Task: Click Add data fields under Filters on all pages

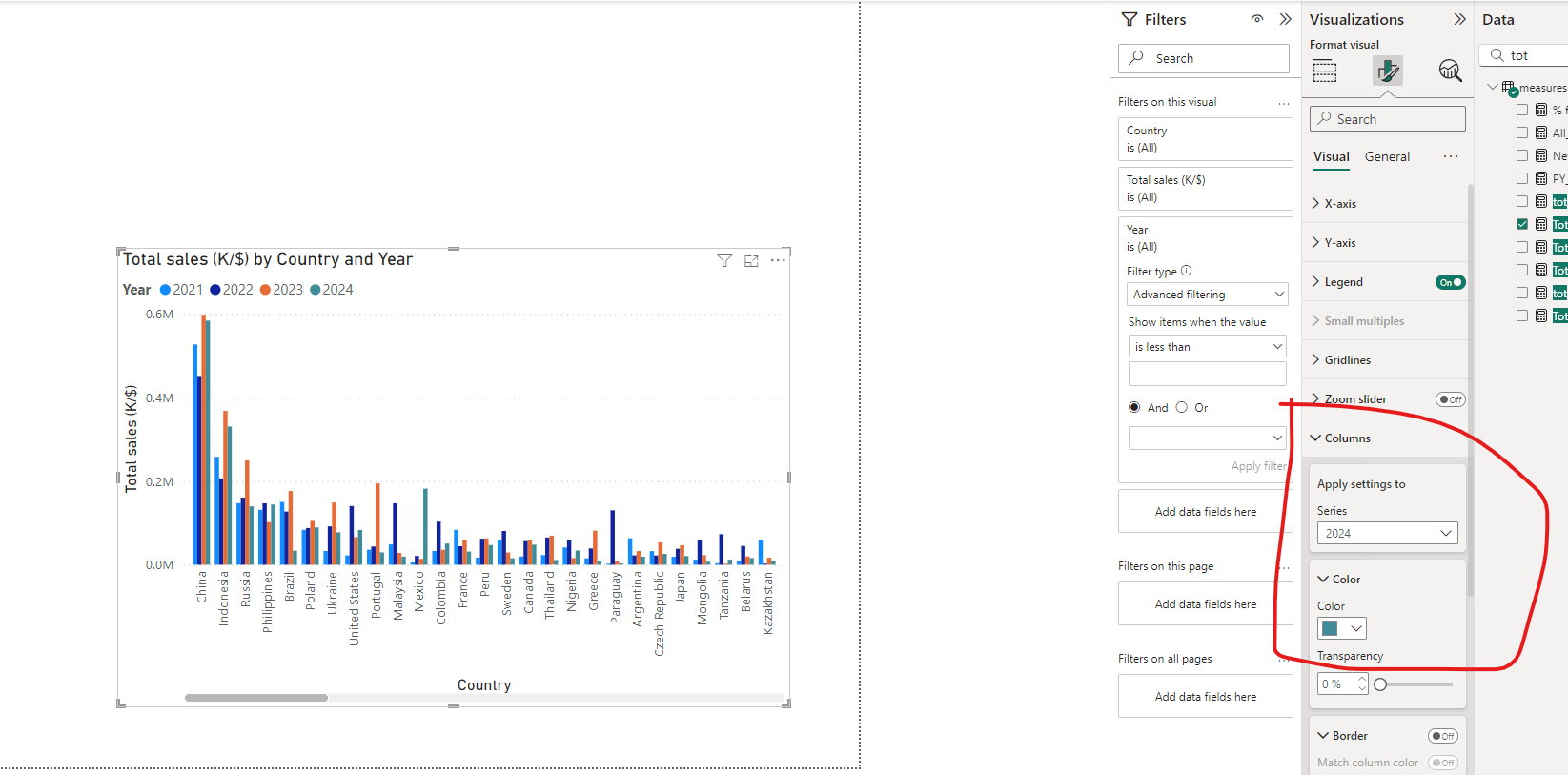Action: tap(1206, 697)
